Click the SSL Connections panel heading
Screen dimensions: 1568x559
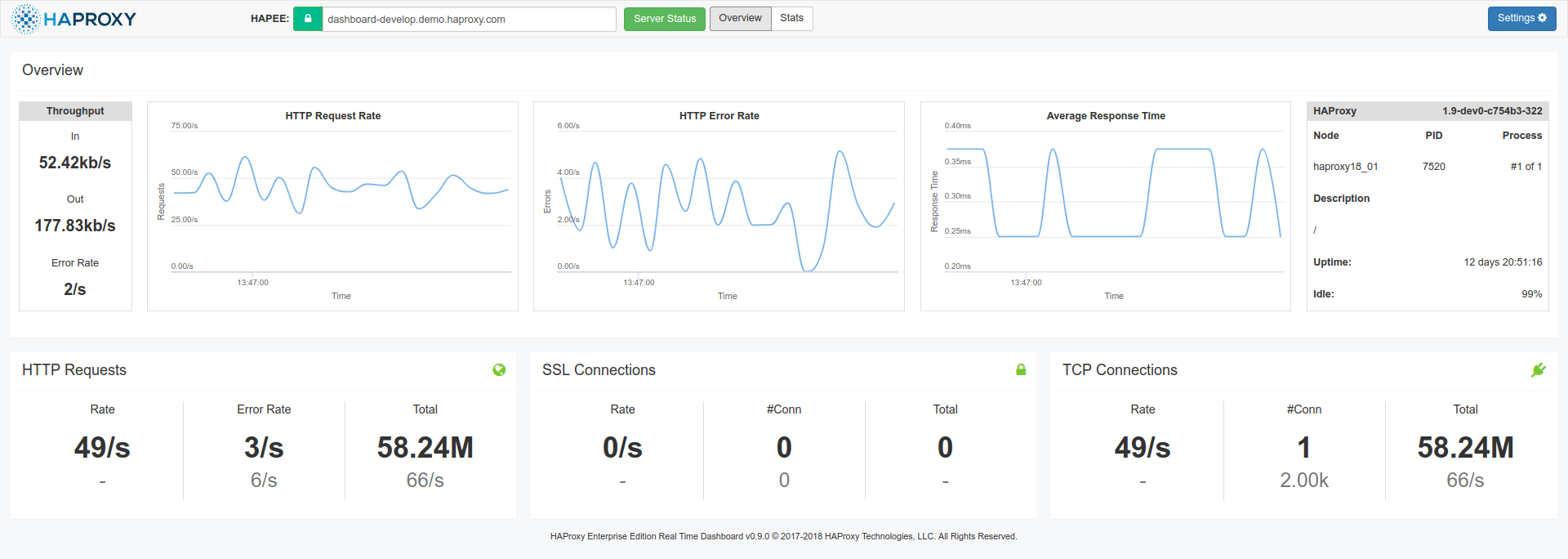click(x=599, y=370)
